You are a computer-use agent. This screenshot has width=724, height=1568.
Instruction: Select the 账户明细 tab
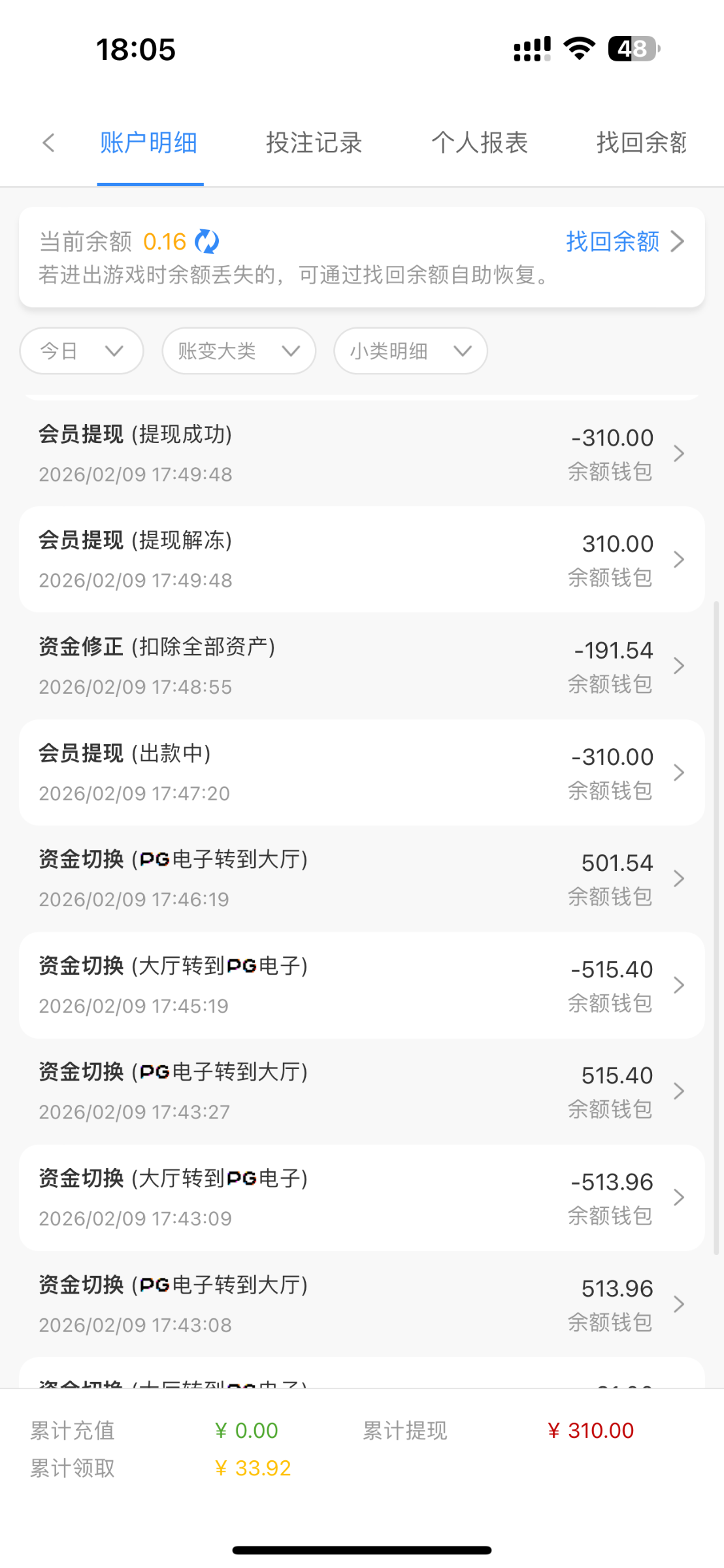pyautogui.click(x=149, y=143)
